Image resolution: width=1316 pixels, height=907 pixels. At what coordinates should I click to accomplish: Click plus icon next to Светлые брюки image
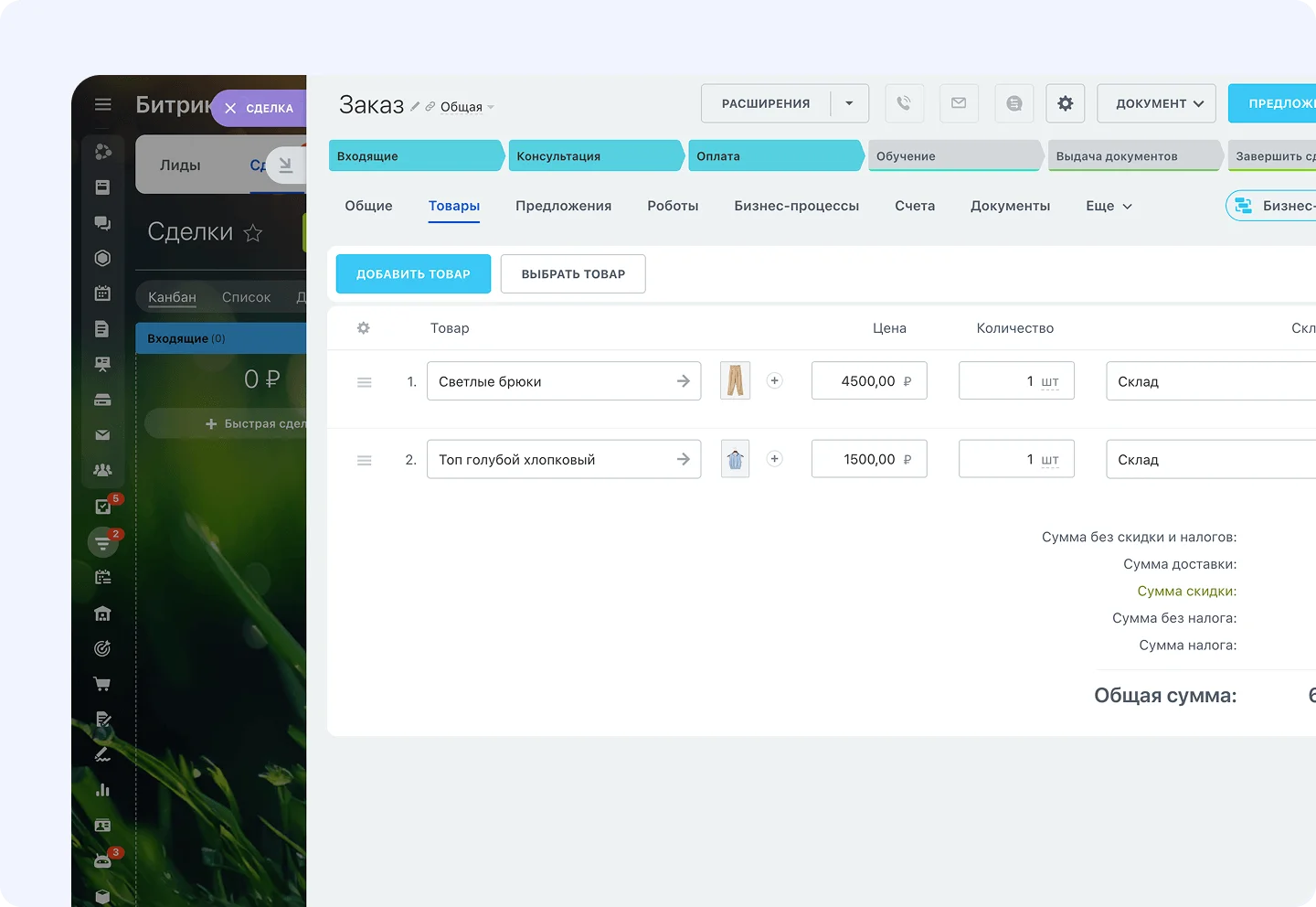point(774,381)
